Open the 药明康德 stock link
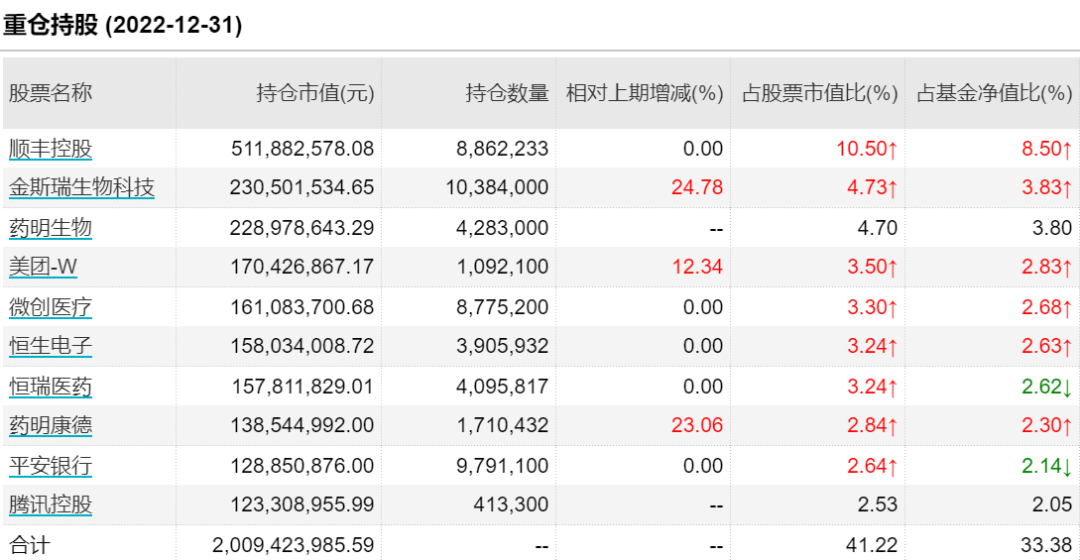The width and height of the screenshot is (1080, 560). click(50, 424)
